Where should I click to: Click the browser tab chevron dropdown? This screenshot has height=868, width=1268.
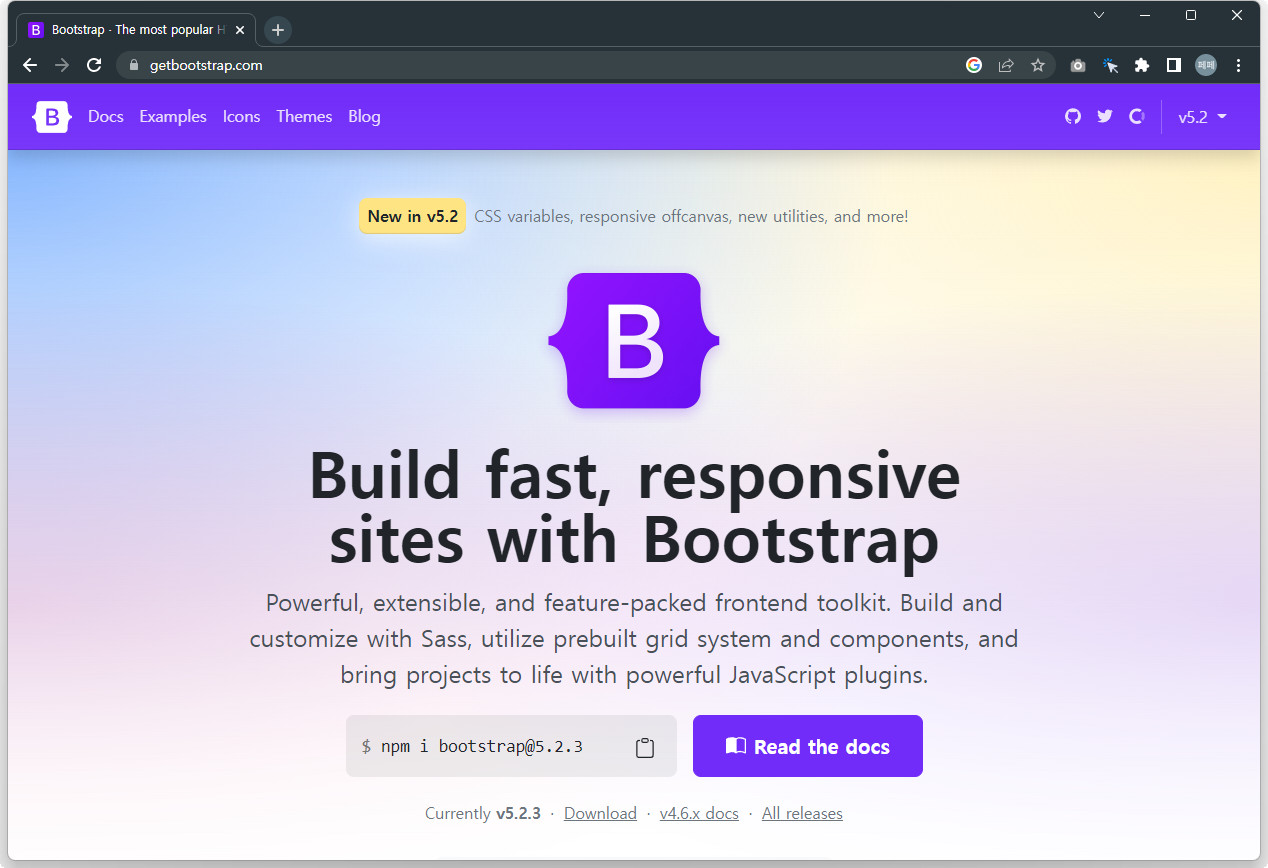coord(1098,15)
